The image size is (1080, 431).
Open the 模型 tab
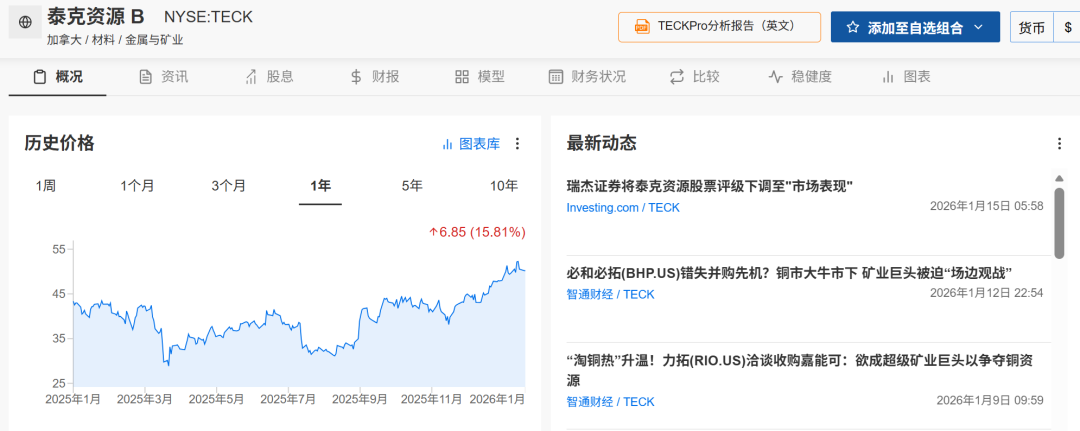(x=479, y=77)
